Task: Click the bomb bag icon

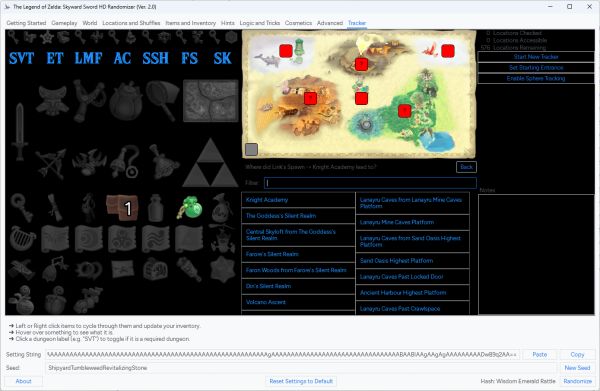Action: [x=125, y=101]
